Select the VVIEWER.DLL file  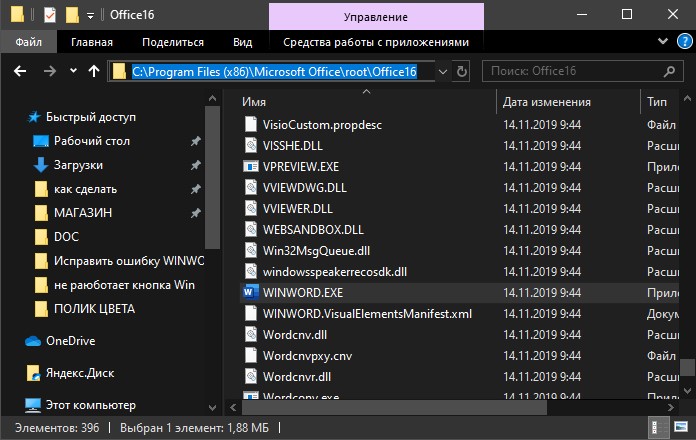[x=297, y=209]
